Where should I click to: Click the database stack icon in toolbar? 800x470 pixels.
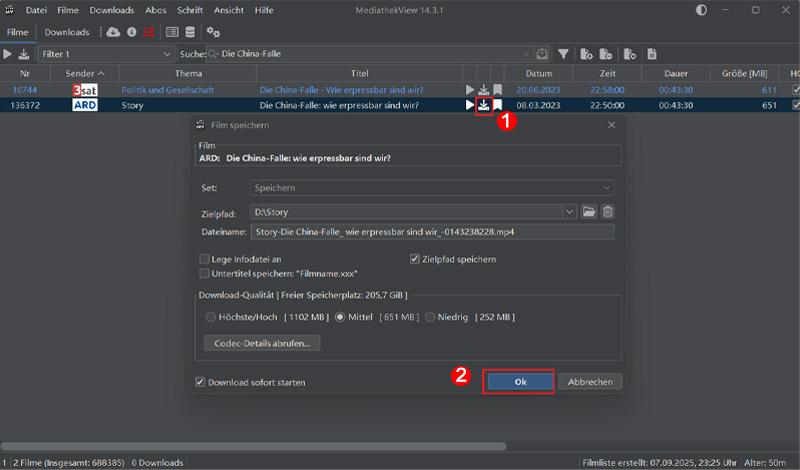pos(190,32)
